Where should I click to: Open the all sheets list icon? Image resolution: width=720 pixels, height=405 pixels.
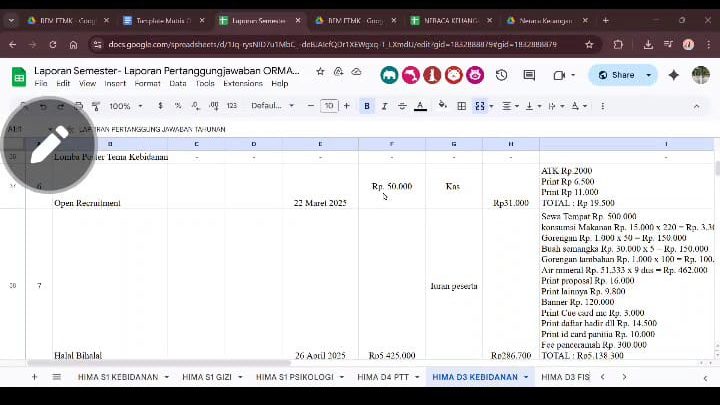(x=56, y=377)
